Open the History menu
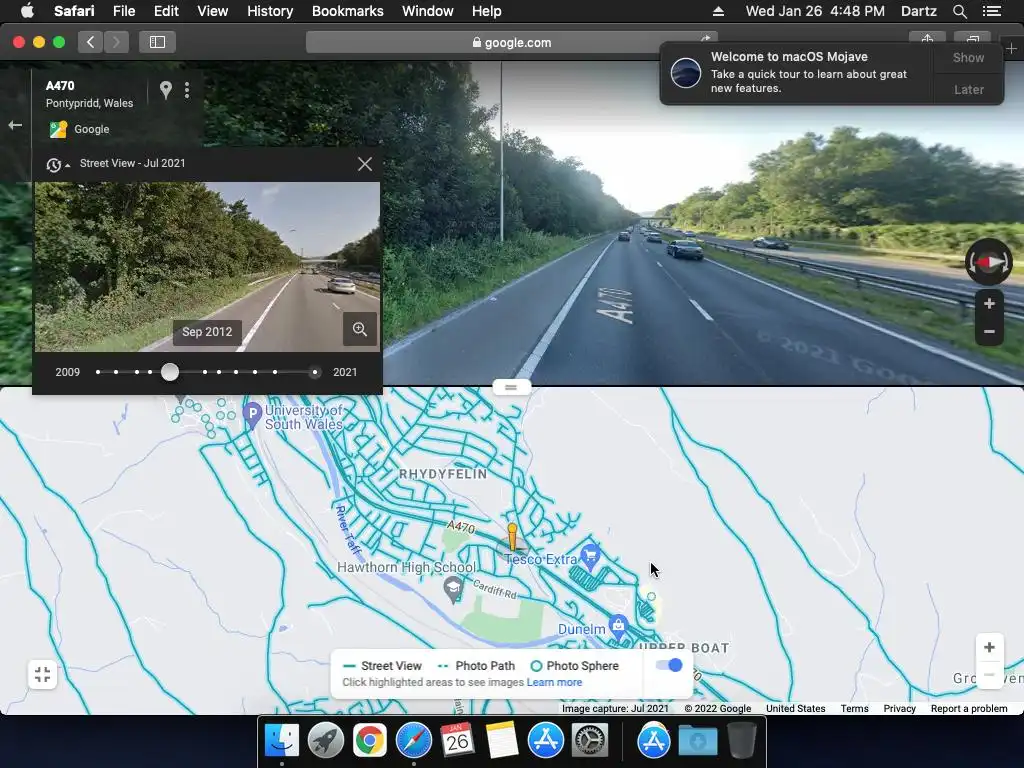 tap(270, 11)
